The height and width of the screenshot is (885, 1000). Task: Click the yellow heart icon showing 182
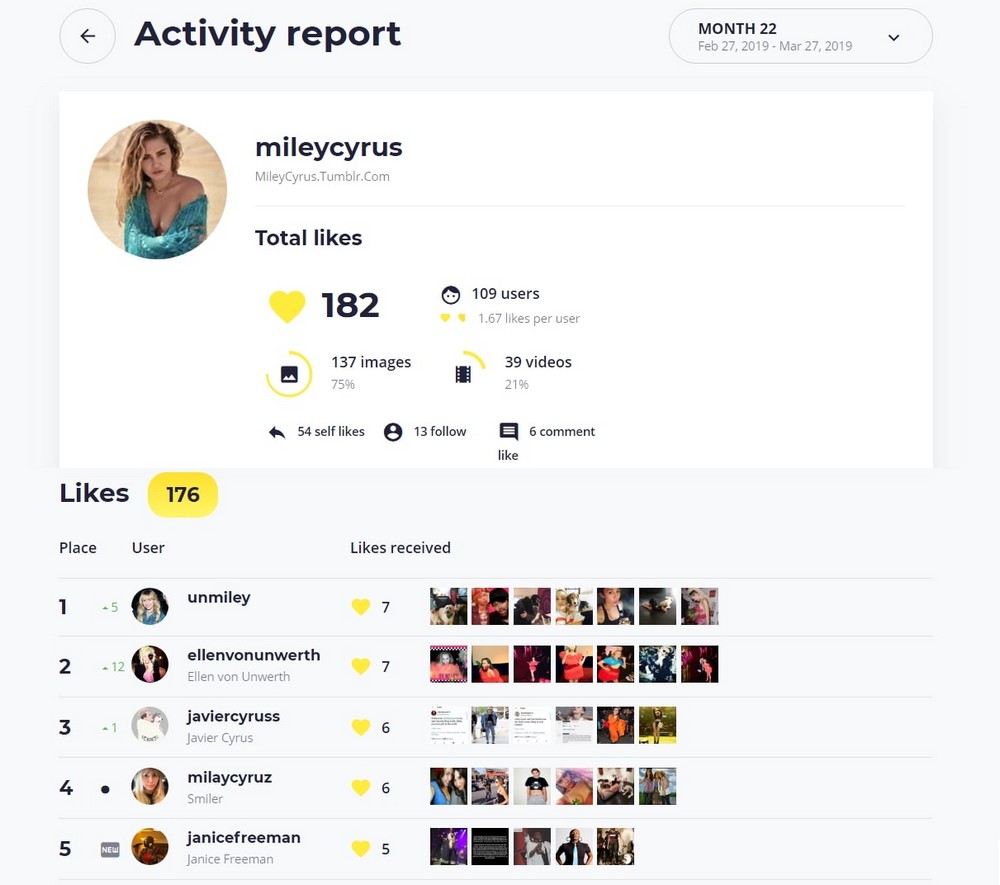click(x=287, y=306)
